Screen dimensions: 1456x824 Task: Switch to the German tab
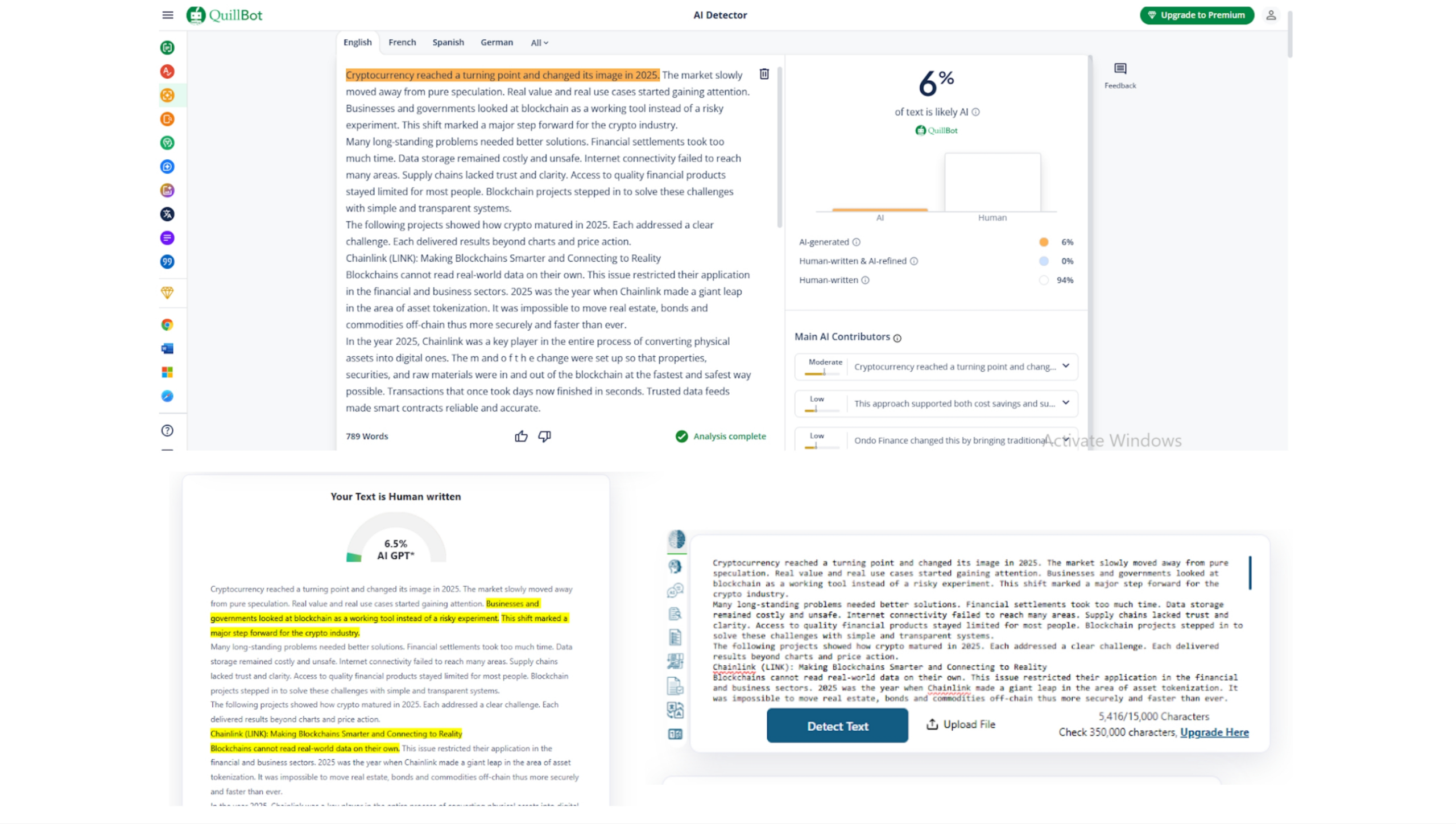pyautogui.click(x=496, y=42)
